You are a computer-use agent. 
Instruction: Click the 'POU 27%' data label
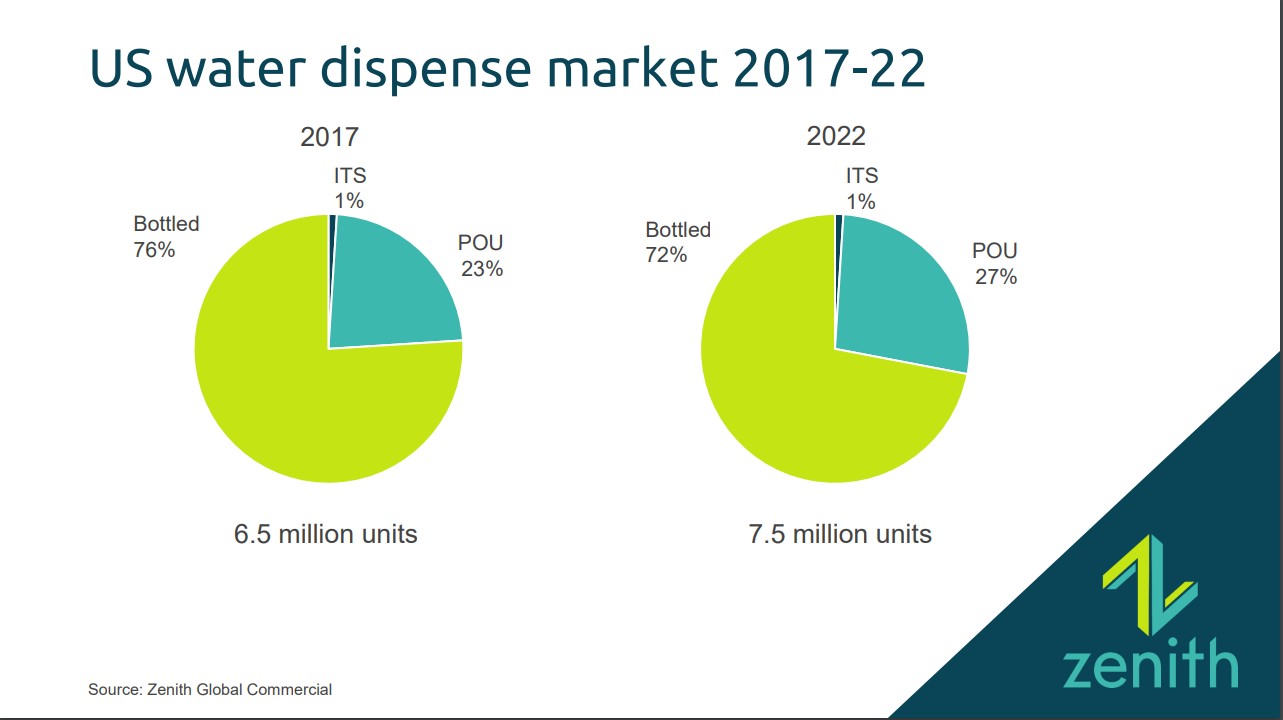point(994,264)
